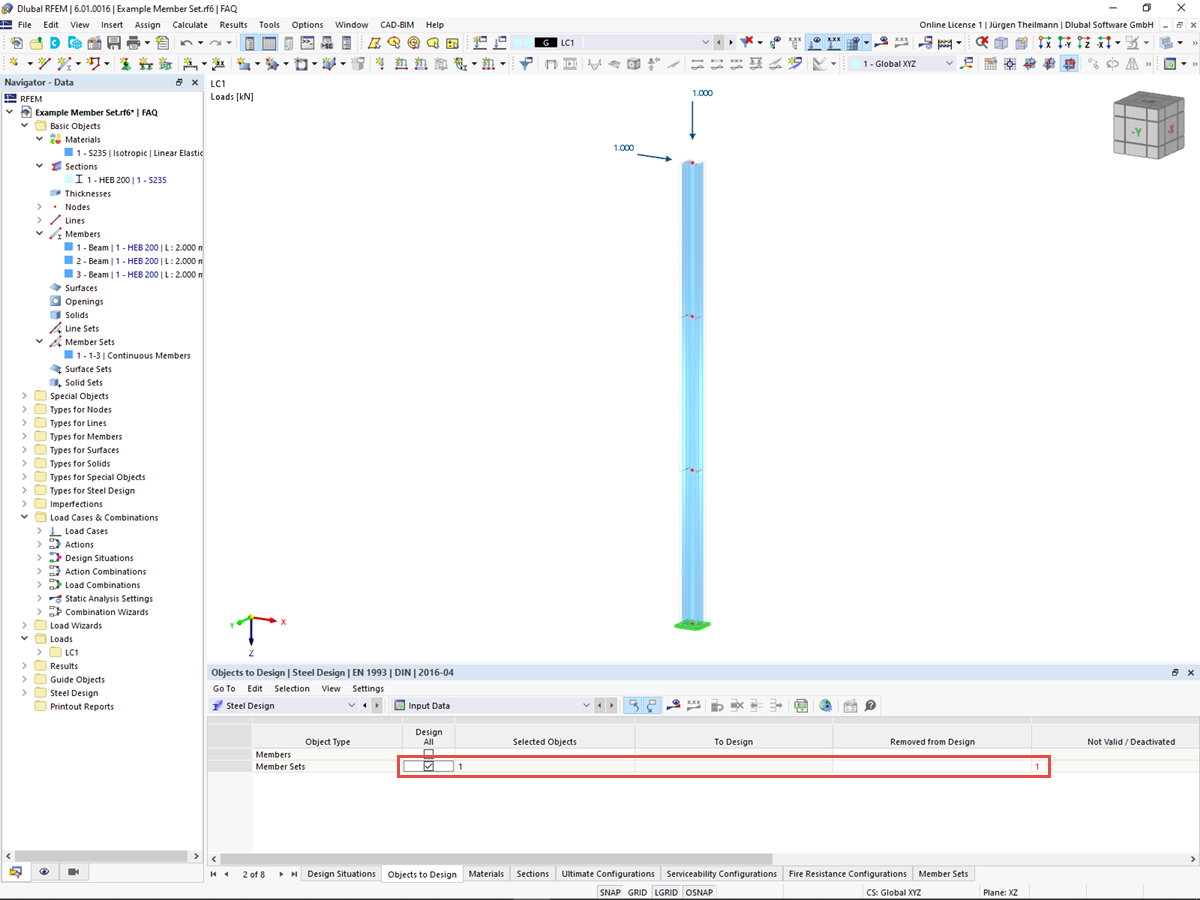This screenshot has height=900, width=1200.
Task: Click the camera icon at the navigator bottom
Action: pyautogui.click(x=73, y=872)
